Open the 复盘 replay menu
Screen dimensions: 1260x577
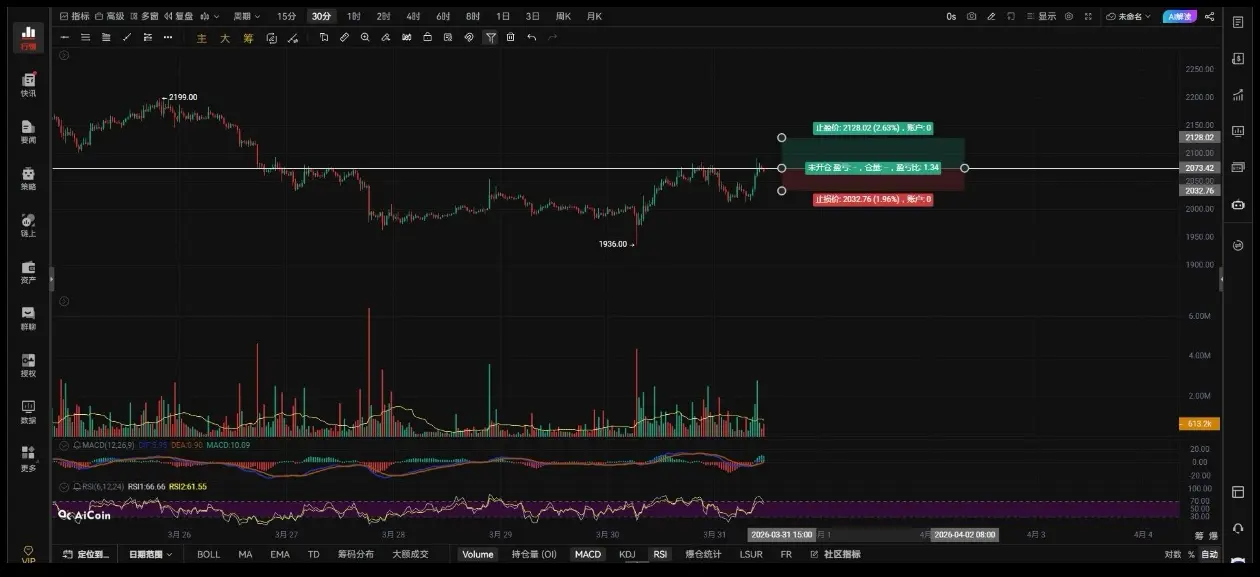(178, 16)
